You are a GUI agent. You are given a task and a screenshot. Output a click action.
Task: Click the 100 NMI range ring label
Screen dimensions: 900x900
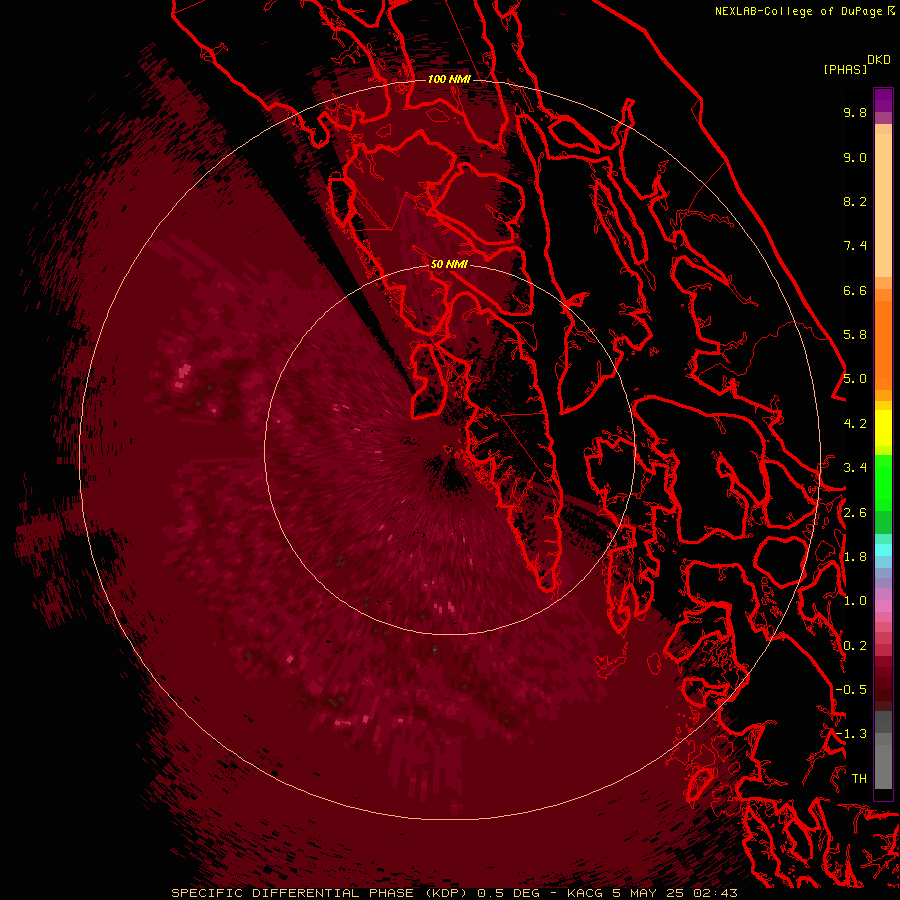449,79
